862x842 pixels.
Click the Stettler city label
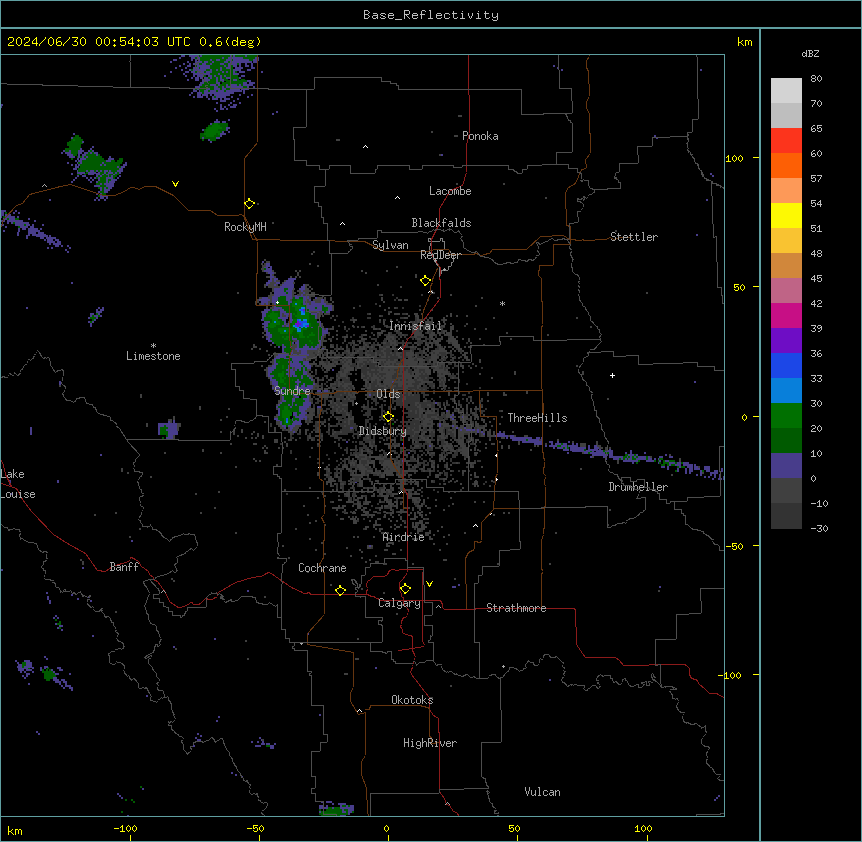[634, 237]
